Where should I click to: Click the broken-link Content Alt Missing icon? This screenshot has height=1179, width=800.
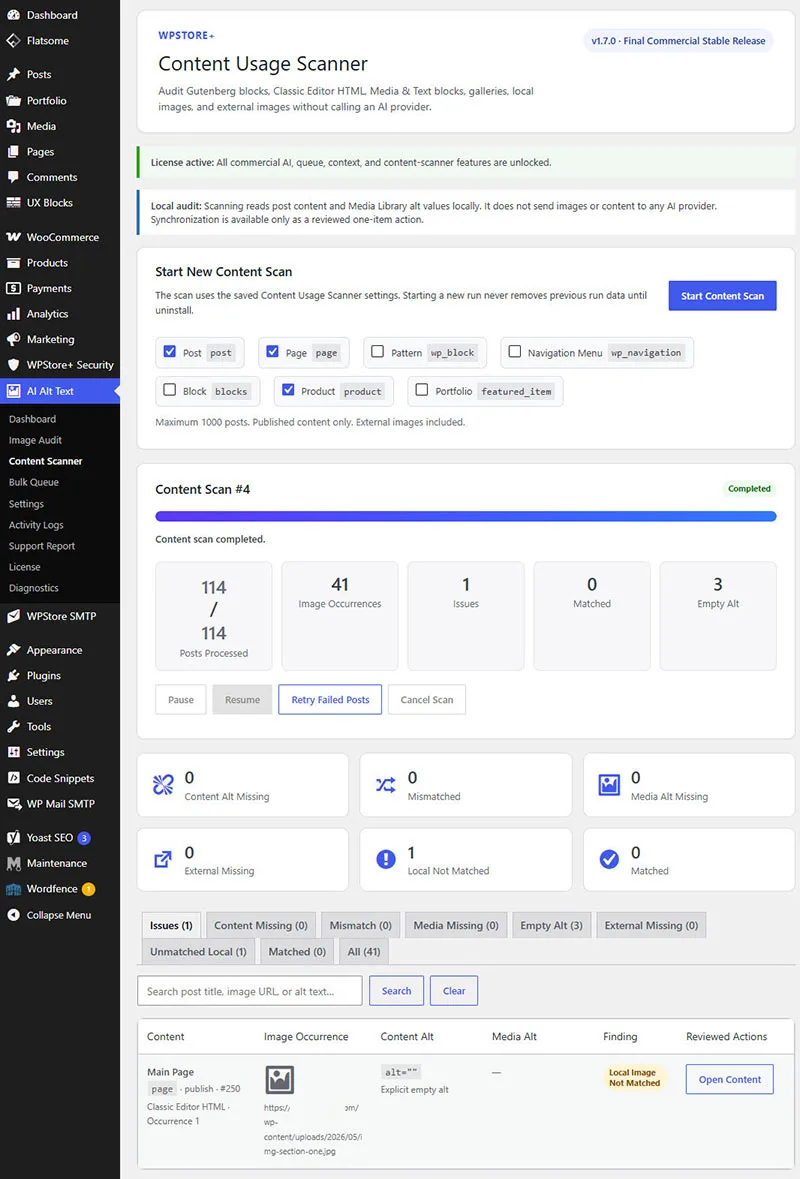(x=163, y=785)
